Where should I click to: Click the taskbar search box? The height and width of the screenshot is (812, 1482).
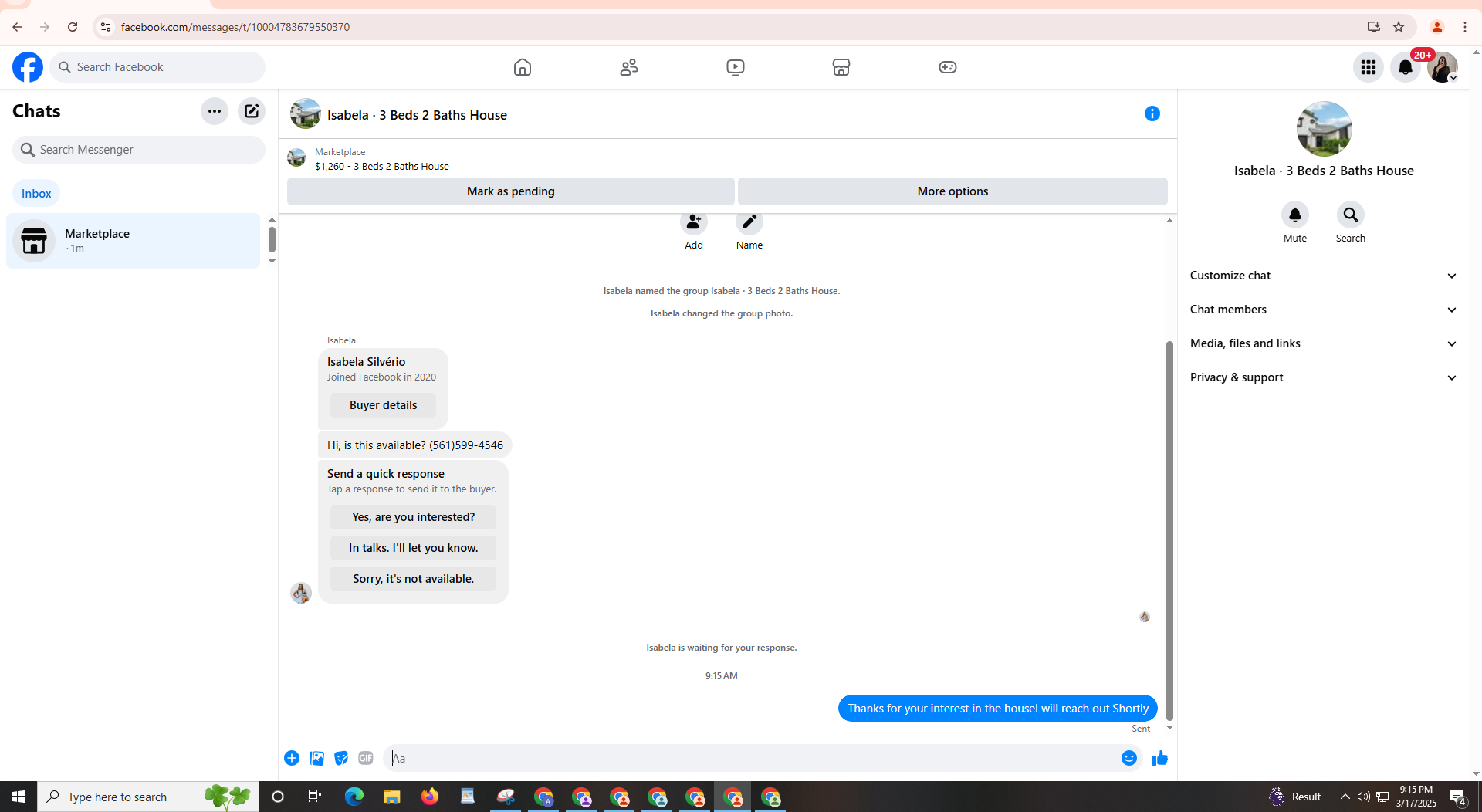148,797
